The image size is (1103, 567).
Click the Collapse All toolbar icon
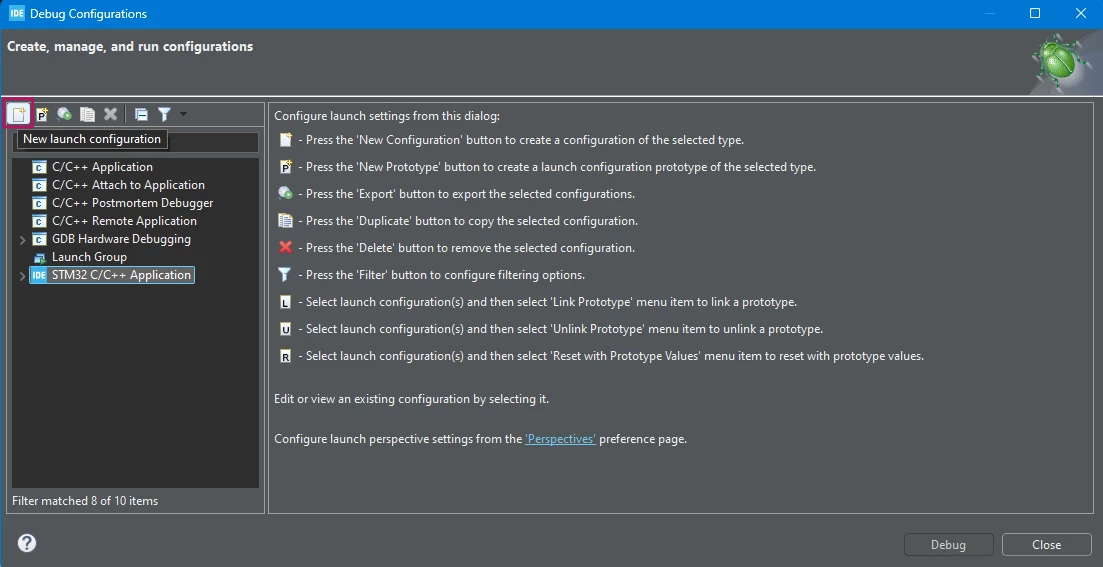pos(141,114)
